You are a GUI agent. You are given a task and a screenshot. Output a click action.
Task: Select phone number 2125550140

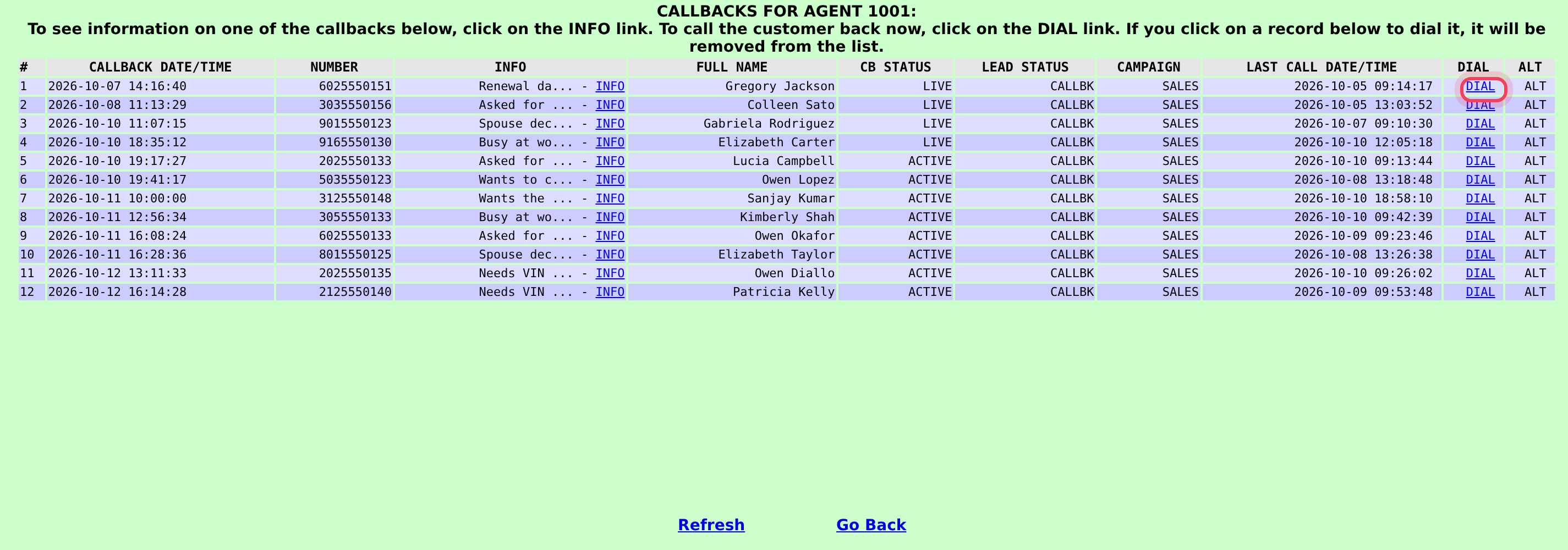(x=355, y=292)
